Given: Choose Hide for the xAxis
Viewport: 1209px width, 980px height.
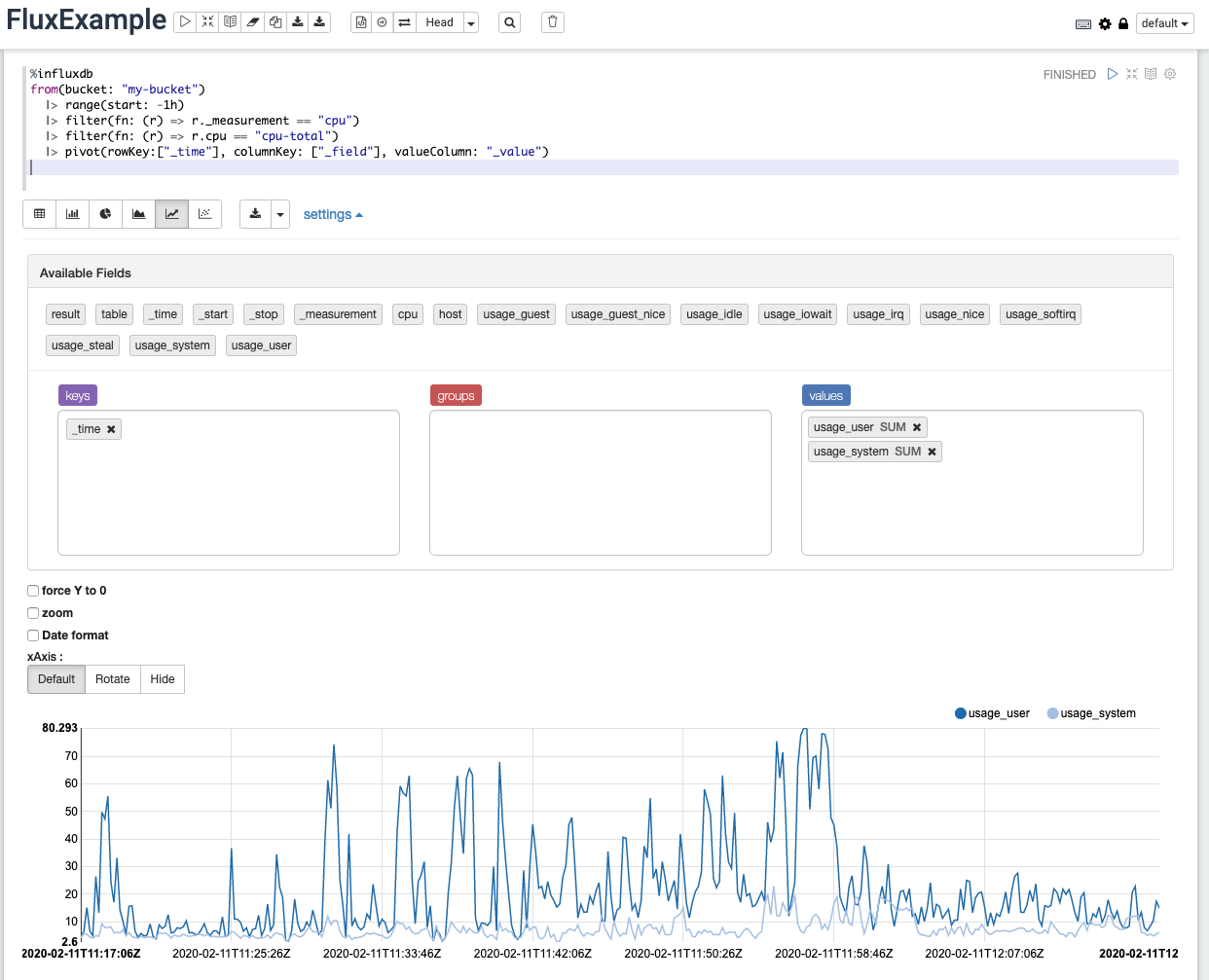Looking at the screenshot, I should coord(163,679).
